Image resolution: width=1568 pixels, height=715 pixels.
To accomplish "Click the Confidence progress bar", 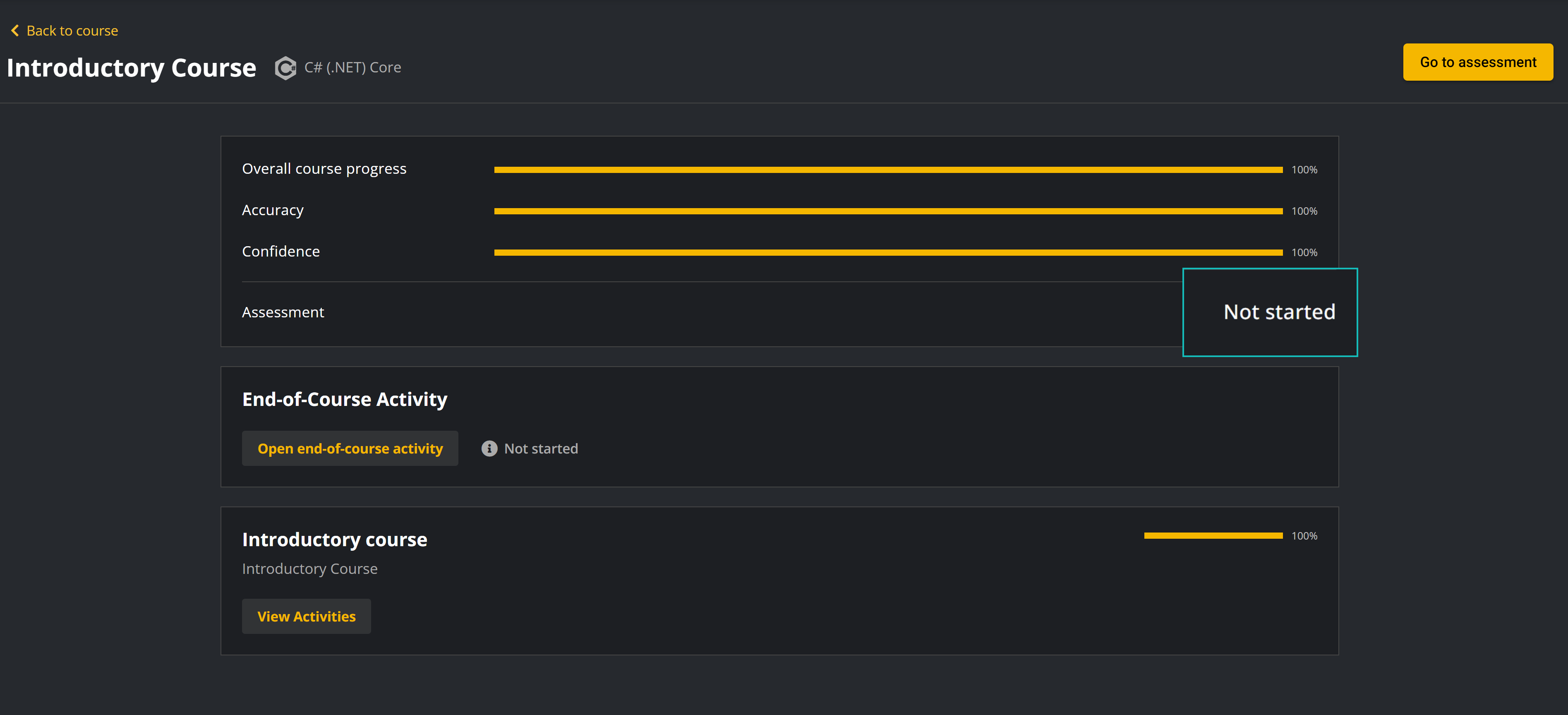I will point(888,253).
